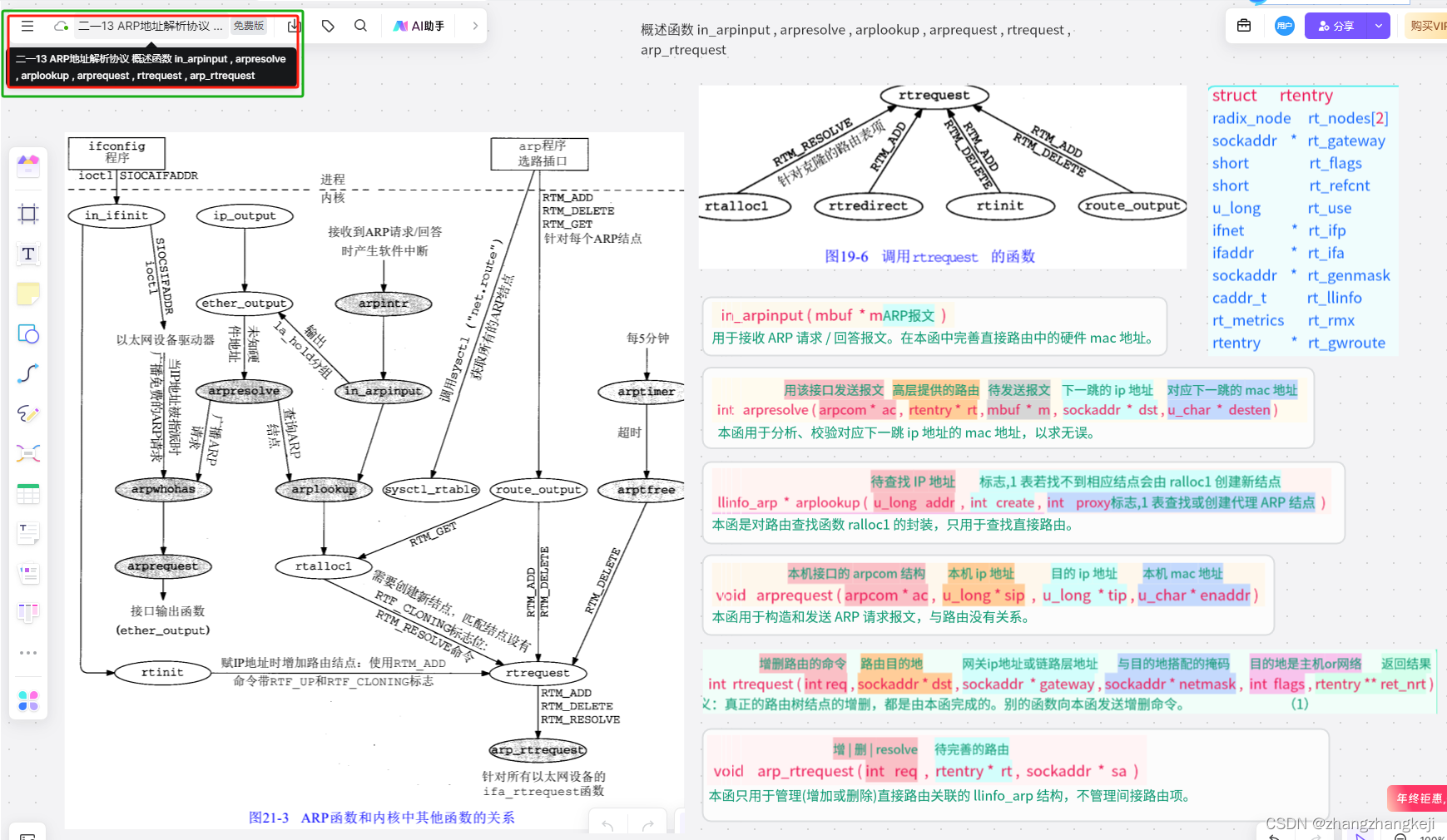Click the 'rt_gwroute' field text
The width and height of the screenshot is (1447, 840).
pos(1345,343)
